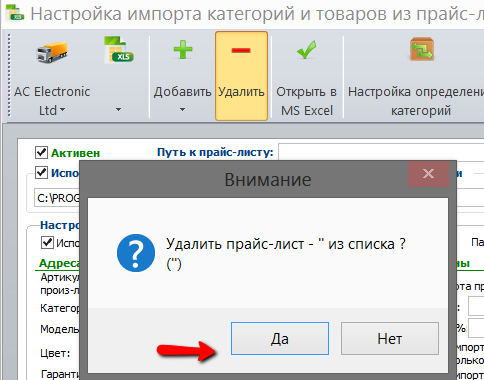Toggle the checkbox under Настройки heading
The height and width of the screenshot is (380, 484).
47,242
